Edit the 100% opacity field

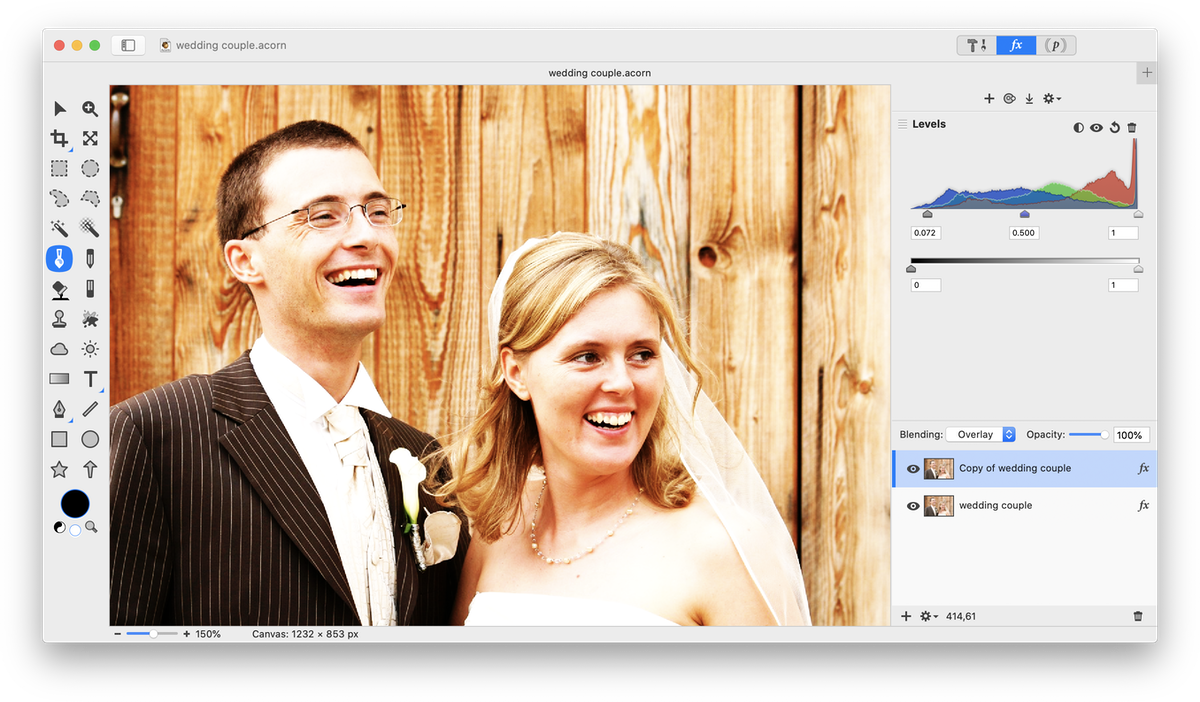point(1132,435)
